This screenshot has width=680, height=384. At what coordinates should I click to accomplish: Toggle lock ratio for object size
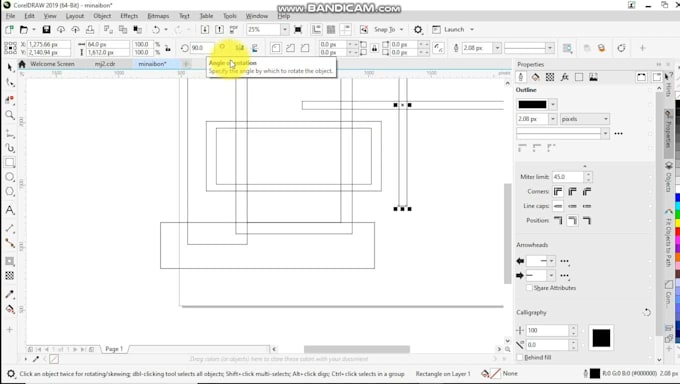[x=167, y=48]
